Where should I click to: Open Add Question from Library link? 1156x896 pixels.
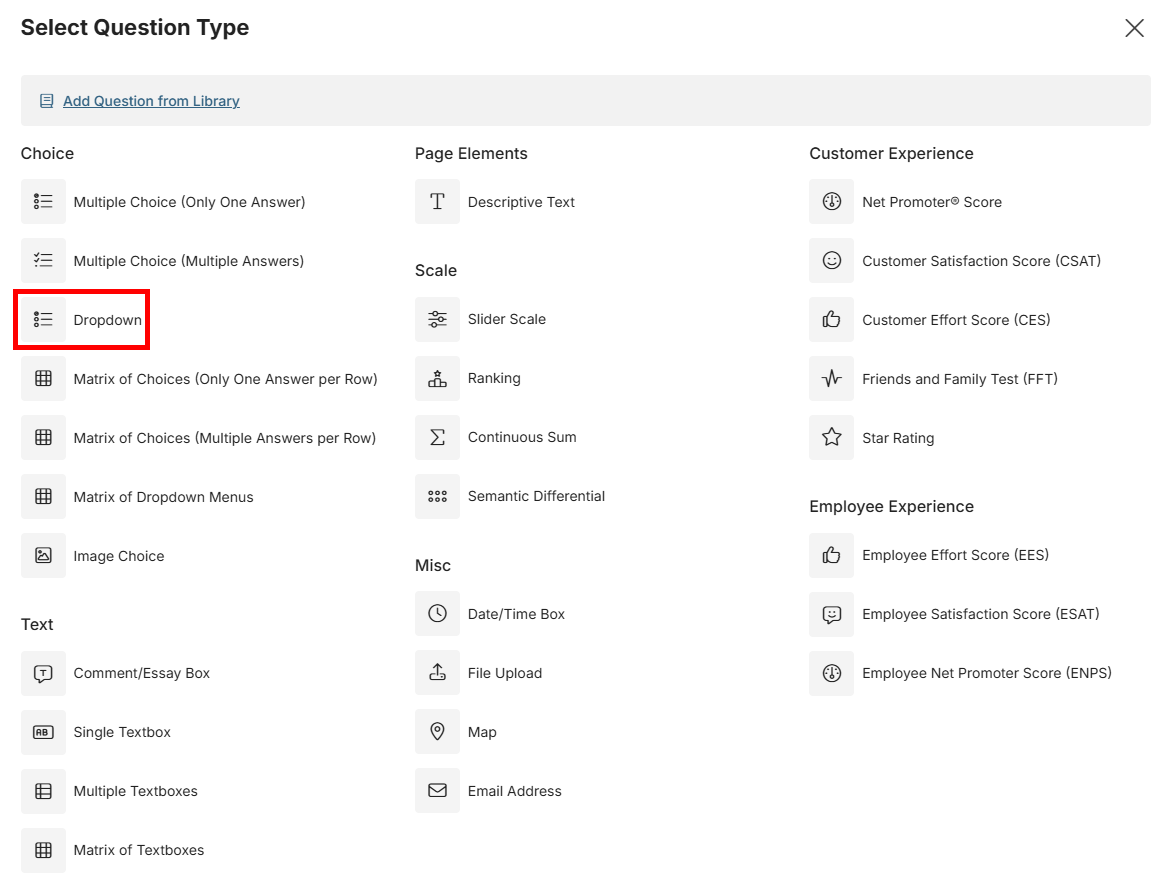click(x=151, y=101)
